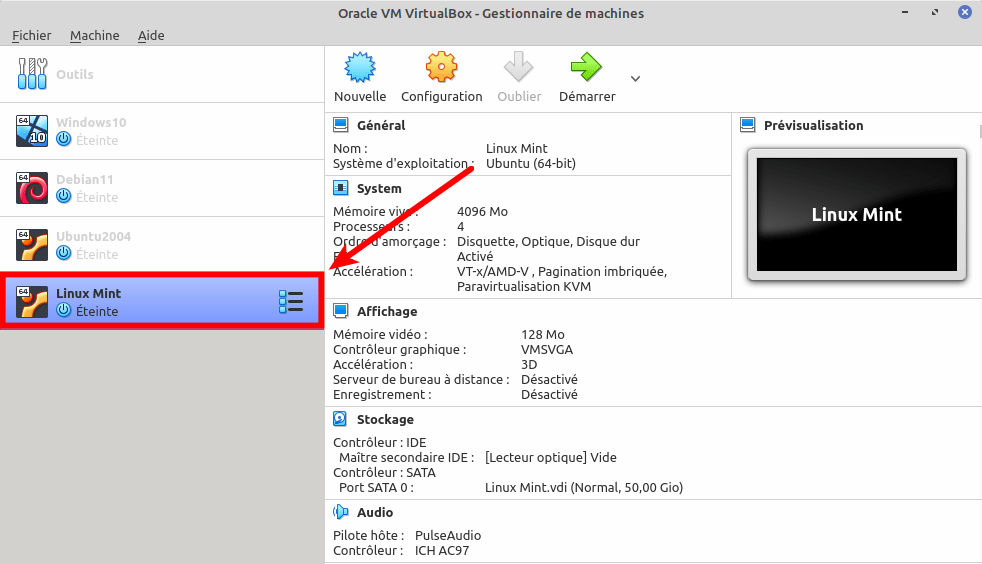Open the Aide menu
Image resolution: width=982 pixels, height=564 pixels.
(151, 36)
